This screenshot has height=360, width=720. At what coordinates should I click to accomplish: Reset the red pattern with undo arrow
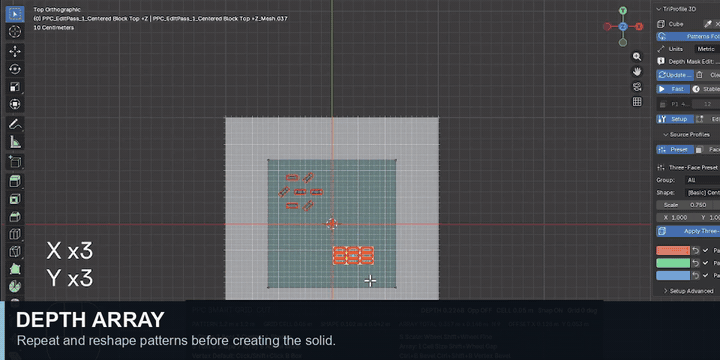point(696,250)
